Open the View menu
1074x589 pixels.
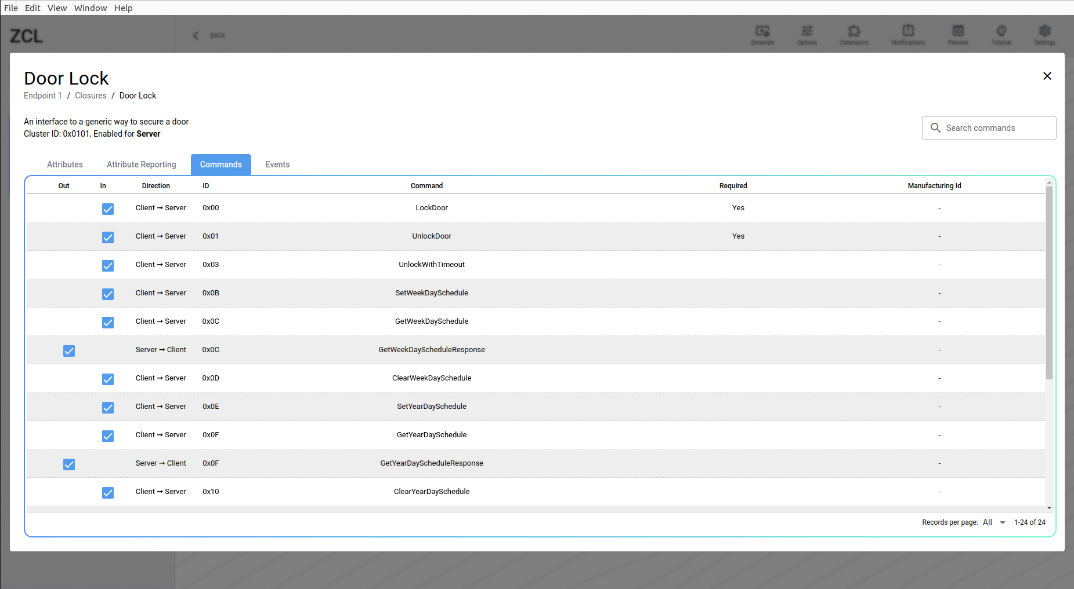[x=57, y=7]
